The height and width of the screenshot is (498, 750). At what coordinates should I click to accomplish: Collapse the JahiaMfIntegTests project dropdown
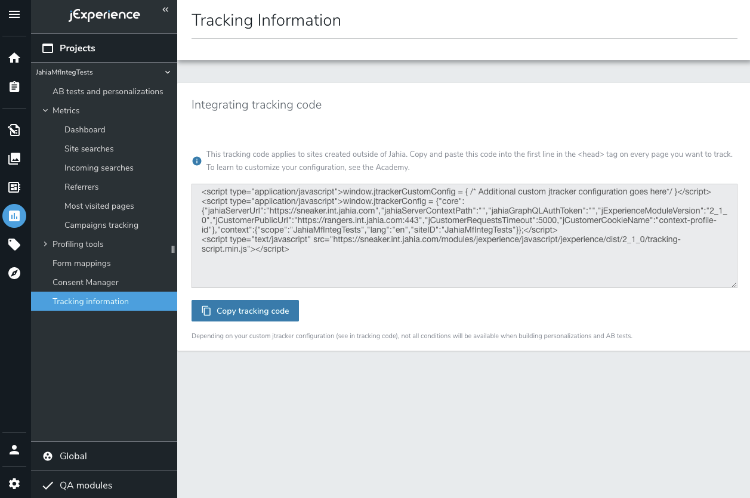pyautogui.click(x=167, y=72)
